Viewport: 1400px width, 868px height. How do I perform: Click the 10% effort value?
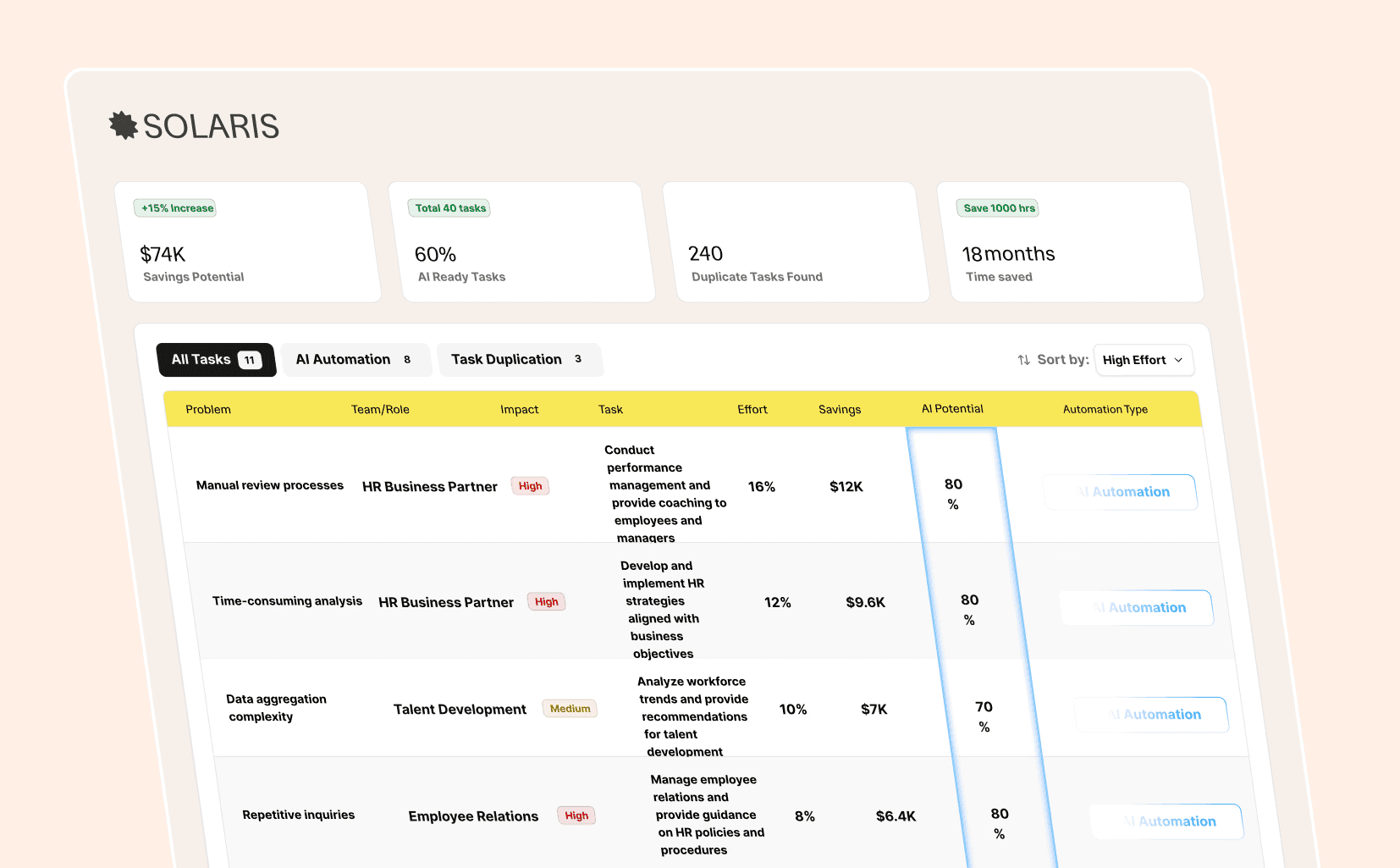point(792,710)
